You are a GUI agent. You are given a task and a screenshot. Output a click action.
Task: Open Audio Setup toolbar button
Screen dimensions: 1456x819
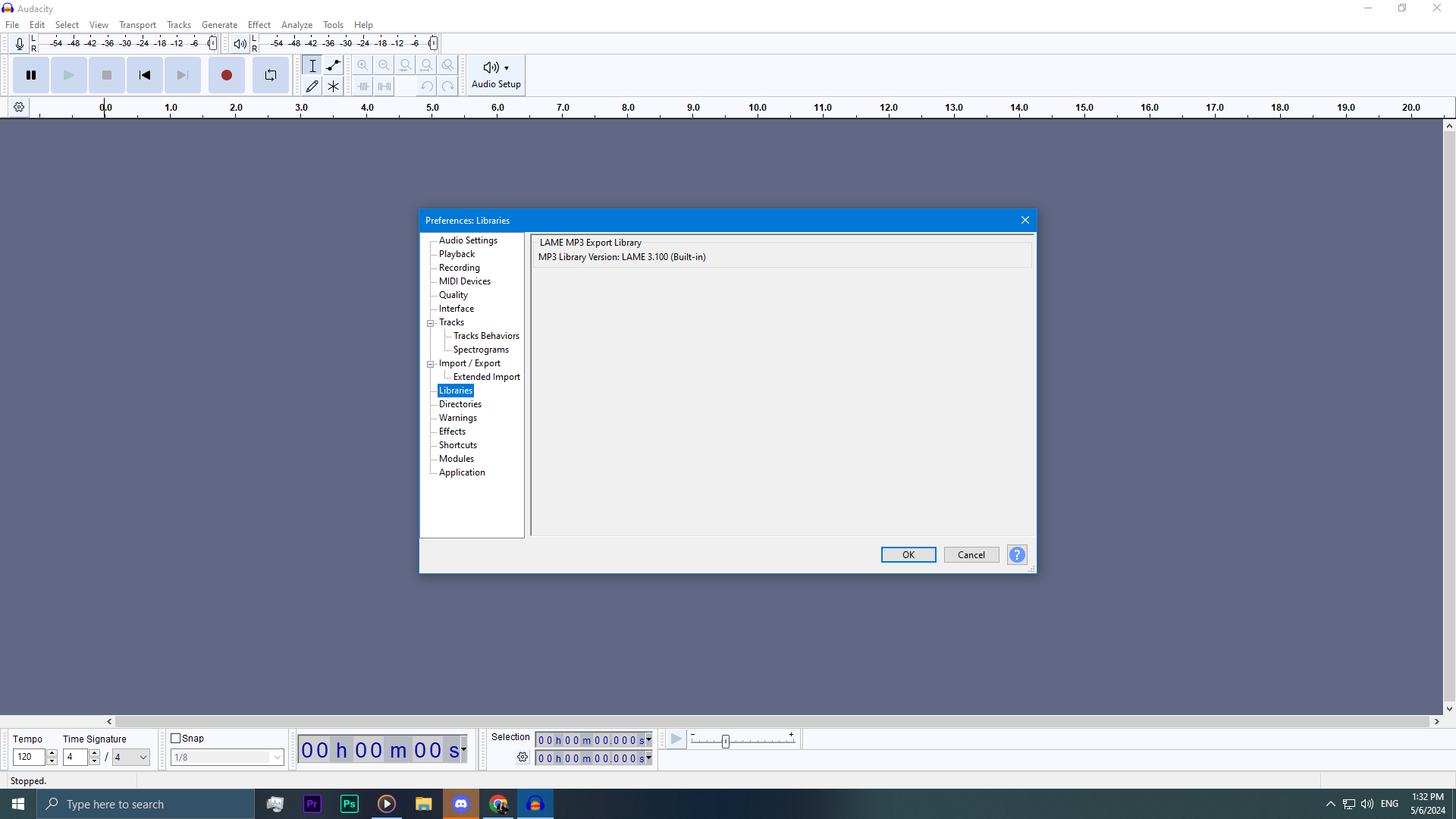496,75
